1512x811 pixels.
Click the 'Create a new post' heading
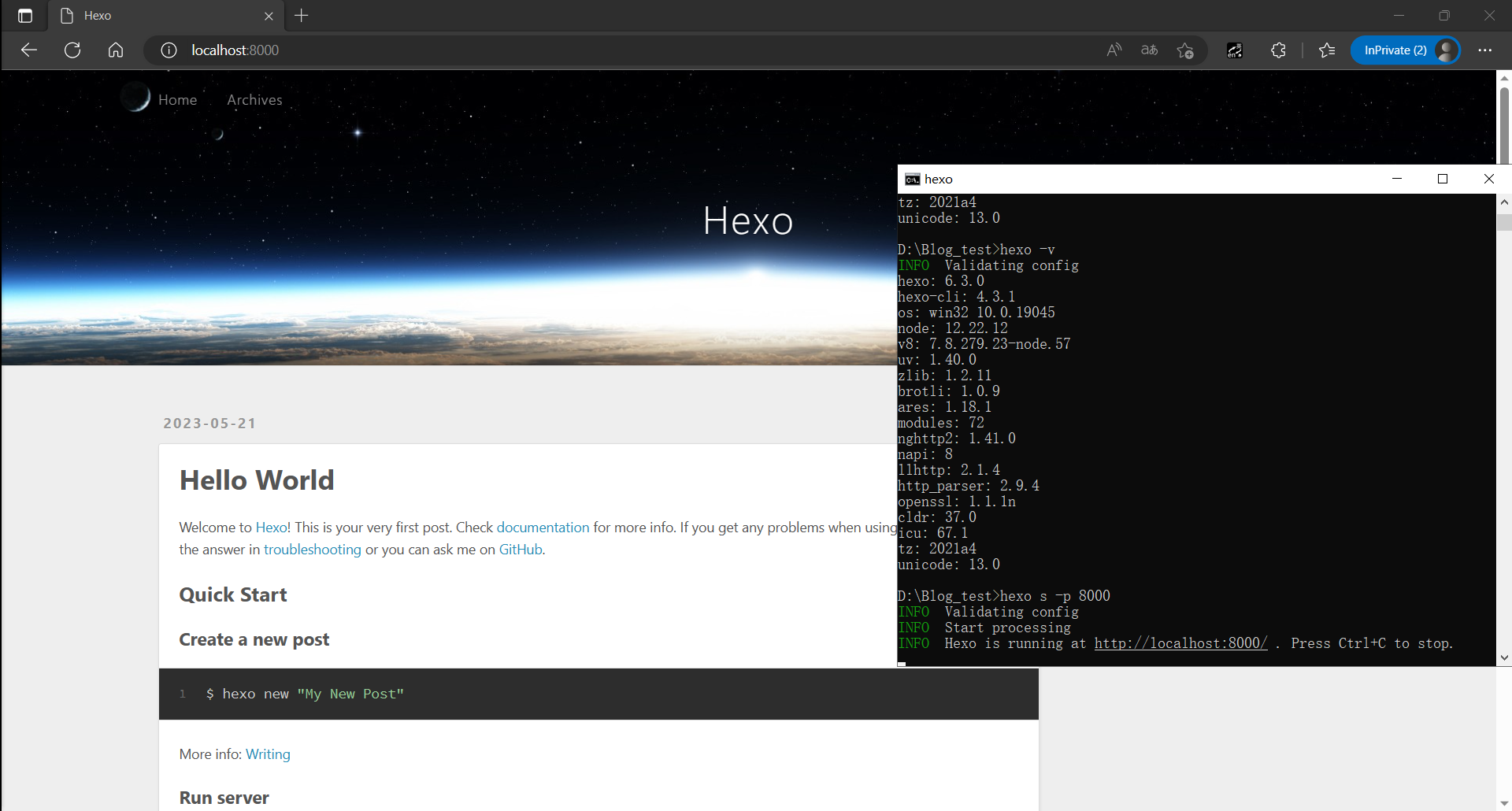pos(254,640)
